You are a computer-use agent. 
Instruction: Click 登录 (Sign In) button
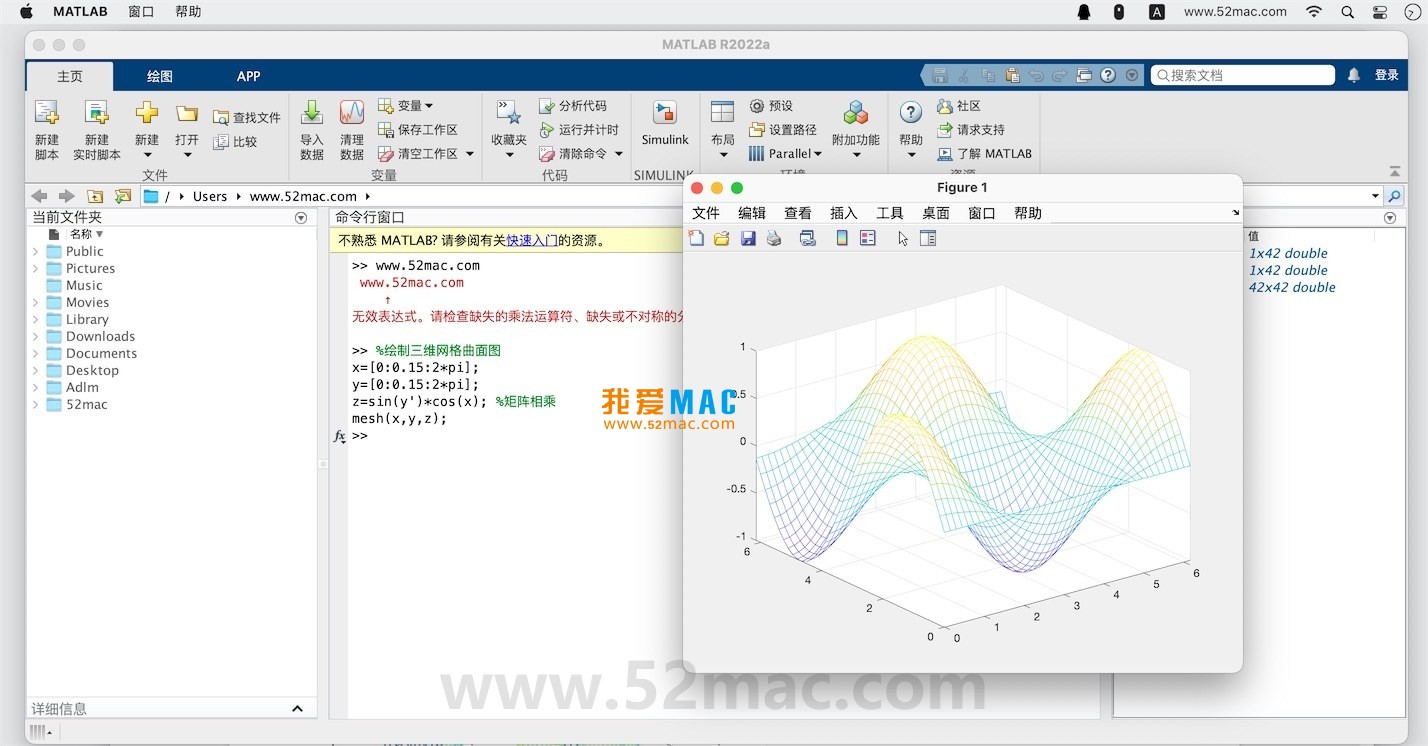click(x=1387, y=75)
